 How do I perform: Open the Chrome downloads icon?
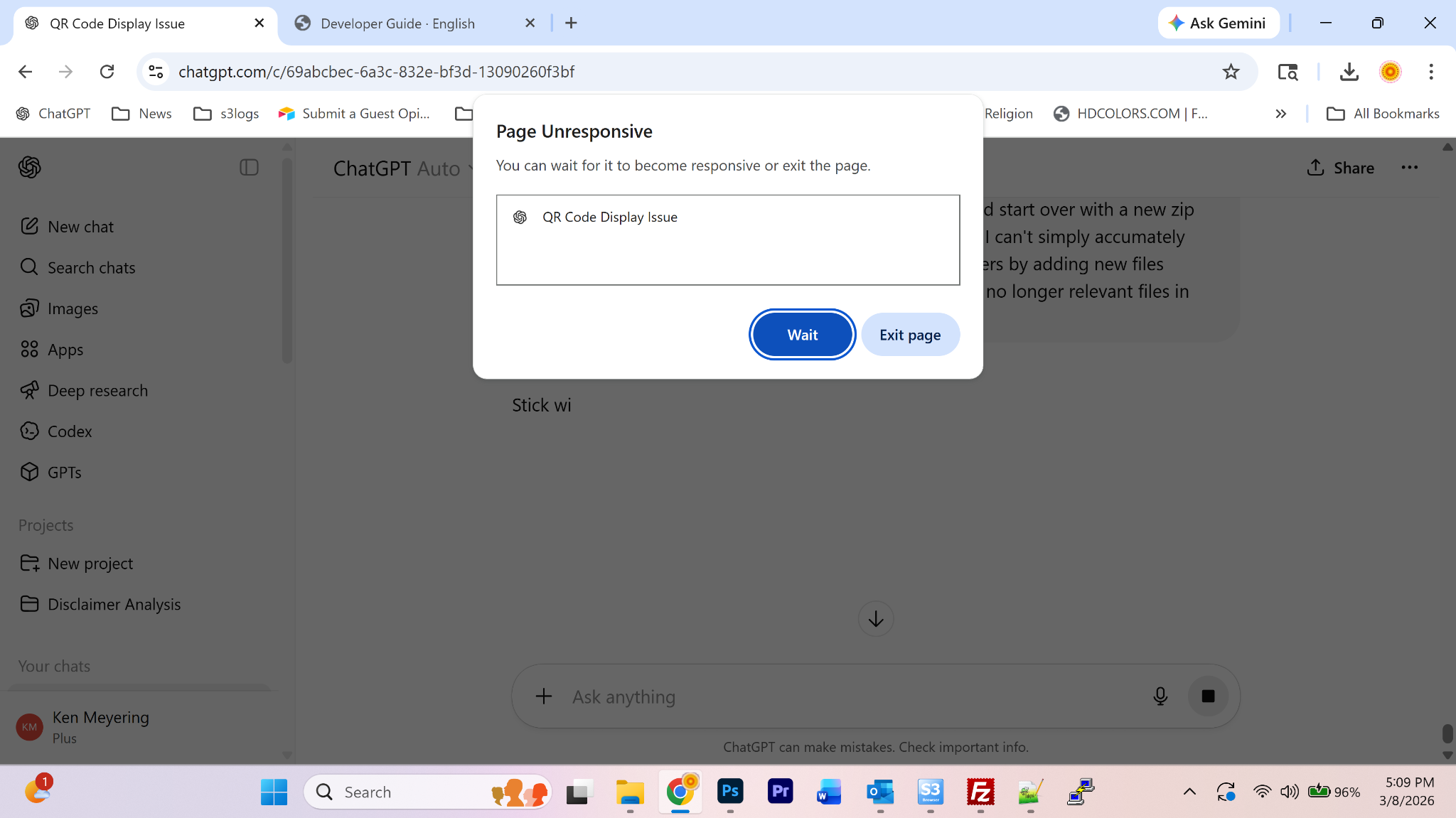tap(1349, 72)
